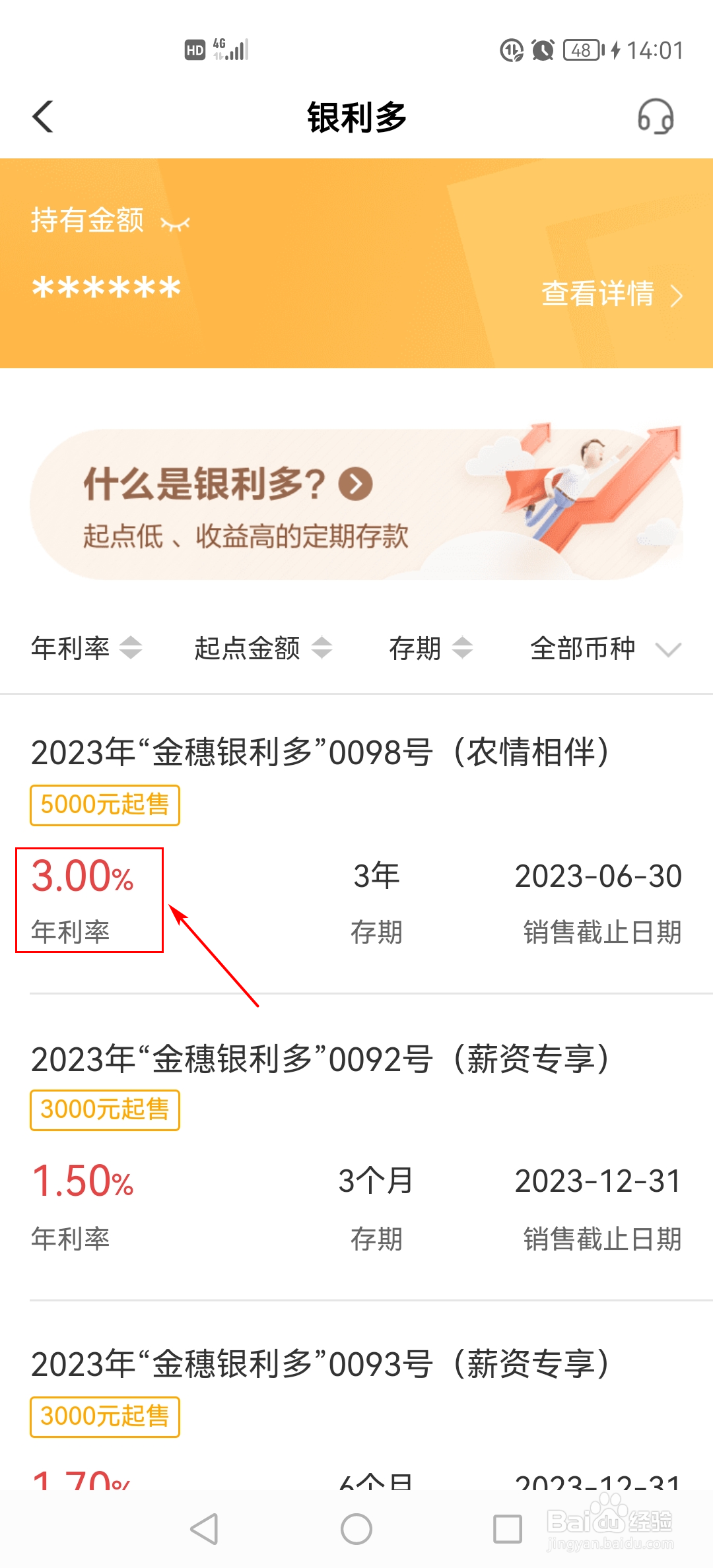Tap the 5000元起售 tag
Viewport: 713px width, 1568px height.
pos(105,805)
